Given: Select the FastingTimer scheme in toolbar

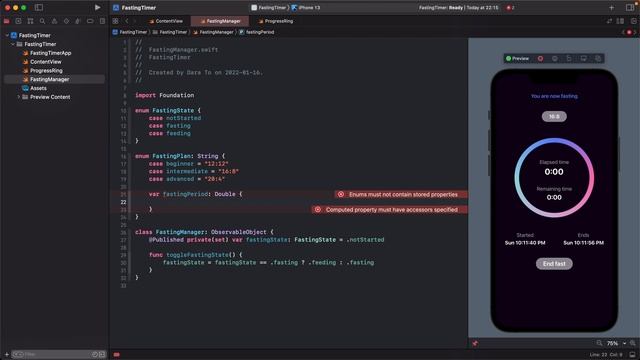Looking at the screenshot, I should (x=269, y=7).
